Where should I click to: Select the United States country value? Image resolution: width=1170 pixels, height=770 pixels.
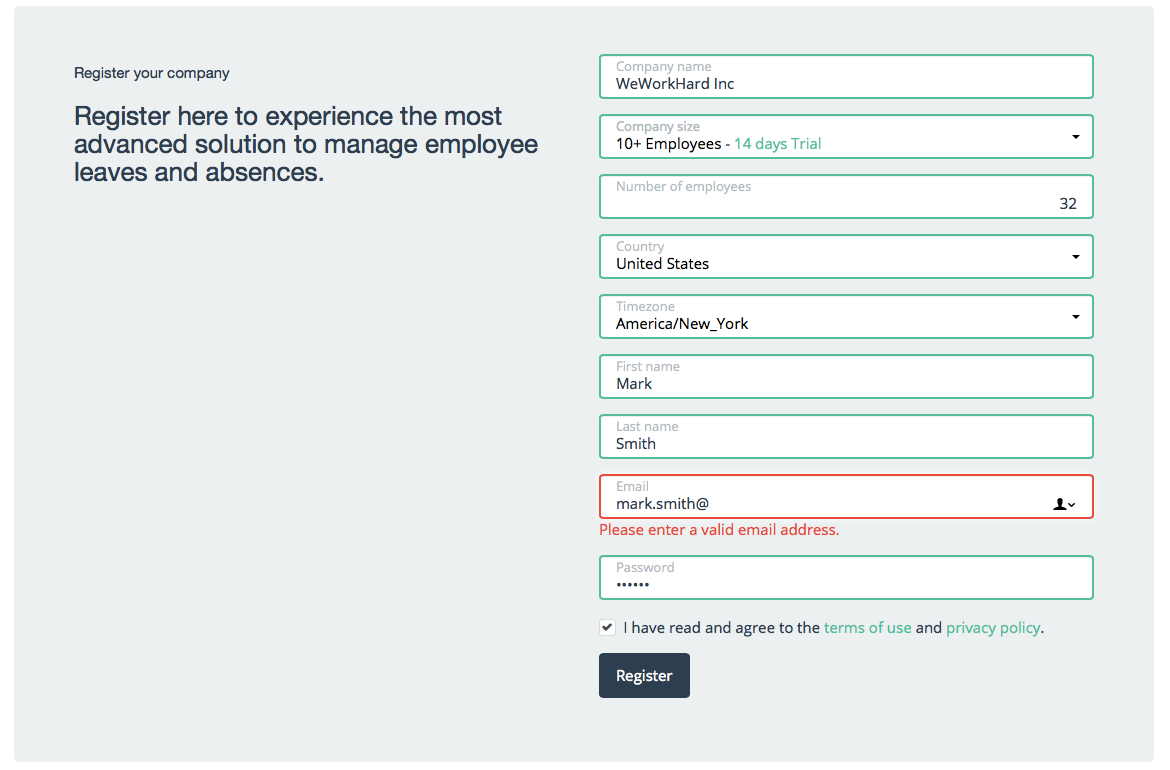[x=661, y=263]
